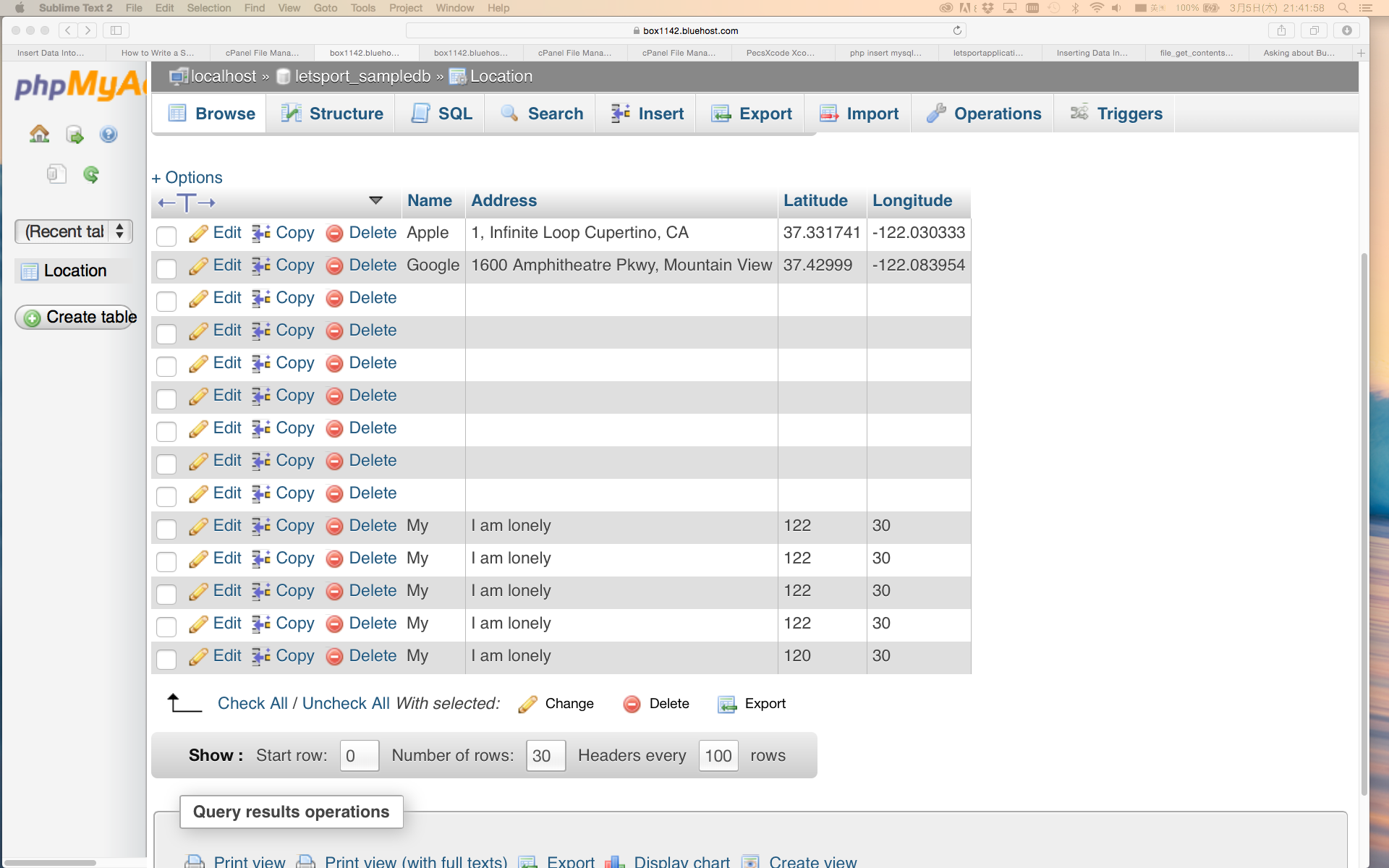Click the Structure tab icon
1389x868 pixels.
[x=292, y=113]
